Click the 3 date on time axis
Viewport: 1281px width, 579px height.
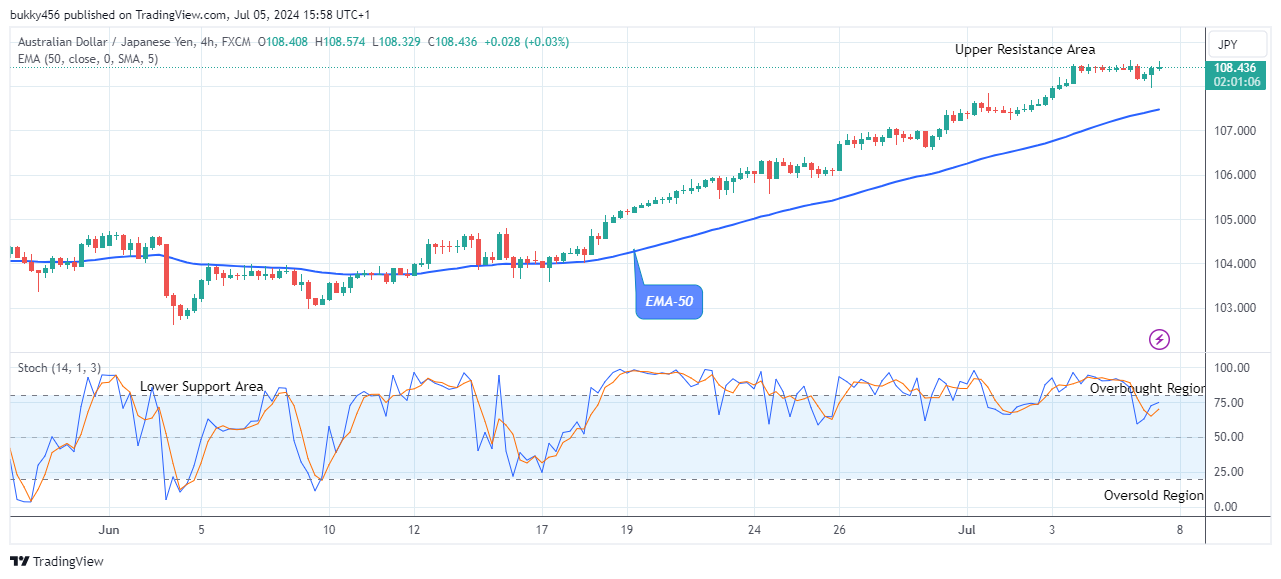(1052, 530)
